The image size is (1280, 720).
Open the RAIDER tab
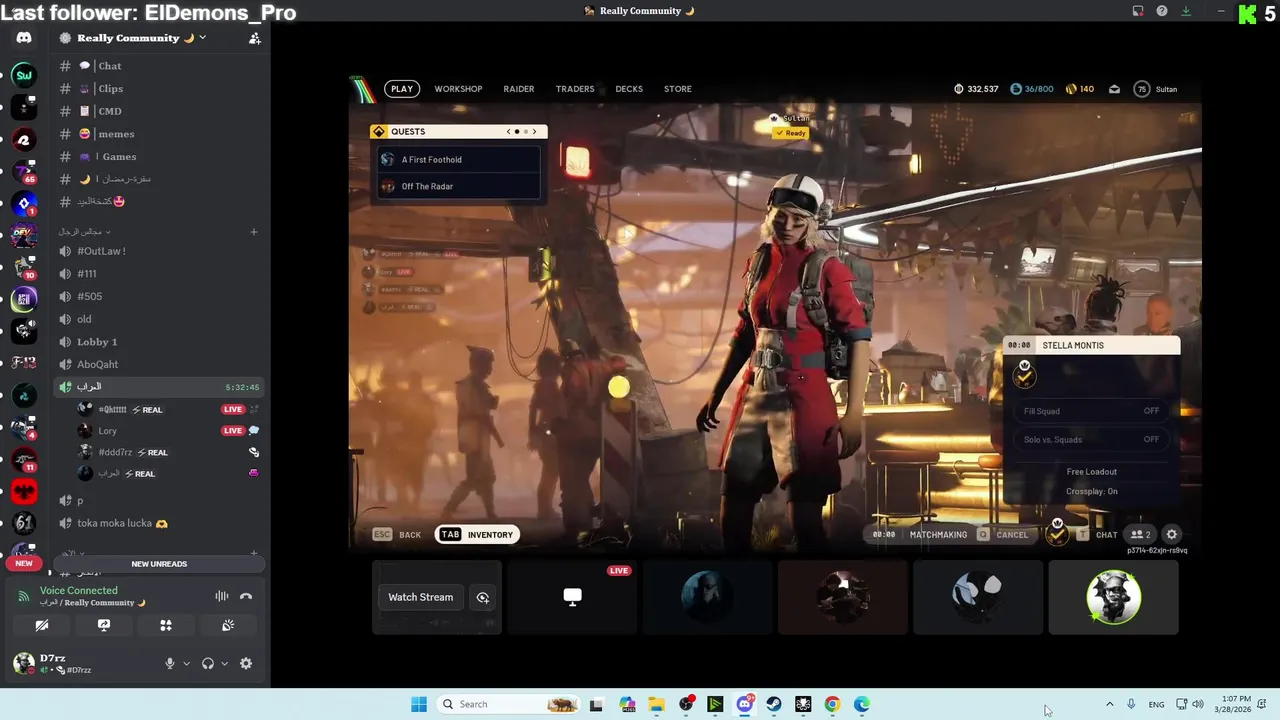(x=518, y=89)
